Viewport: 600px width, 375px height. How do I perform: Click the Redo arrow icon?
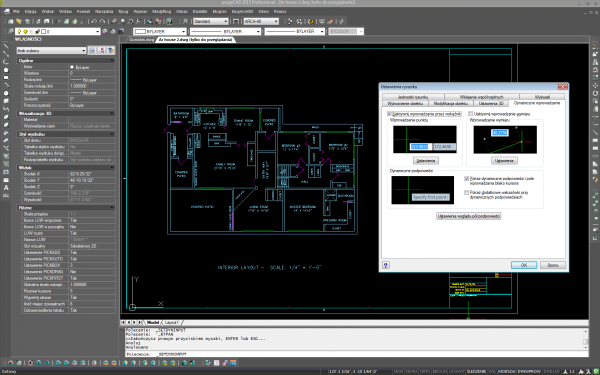pyautogui.click(x=103, y=21)
